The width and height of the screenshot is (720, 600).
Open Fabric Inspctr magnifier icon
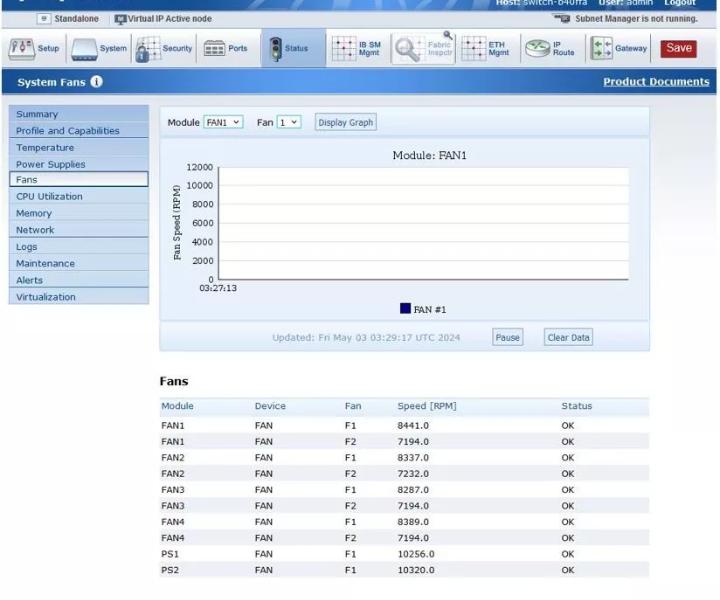[x=407, y=49]
